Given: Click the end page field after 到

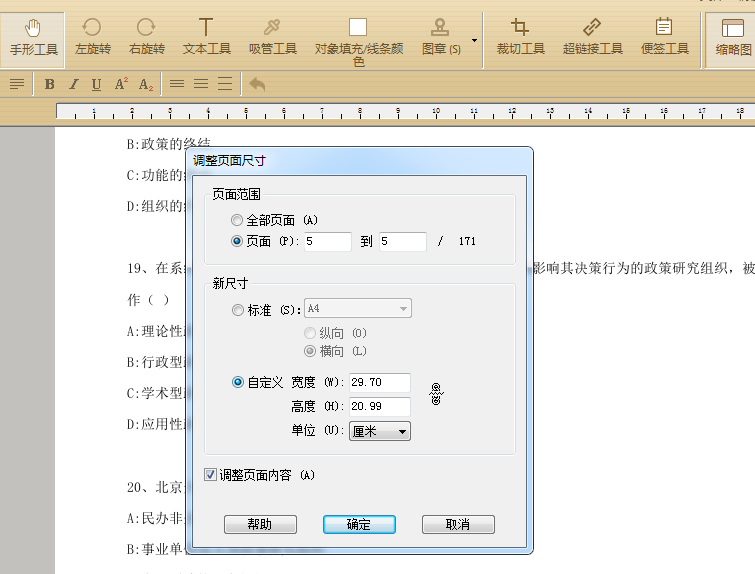Looking at the screenshot, I should pyautogui.click(x=403, y=241).
